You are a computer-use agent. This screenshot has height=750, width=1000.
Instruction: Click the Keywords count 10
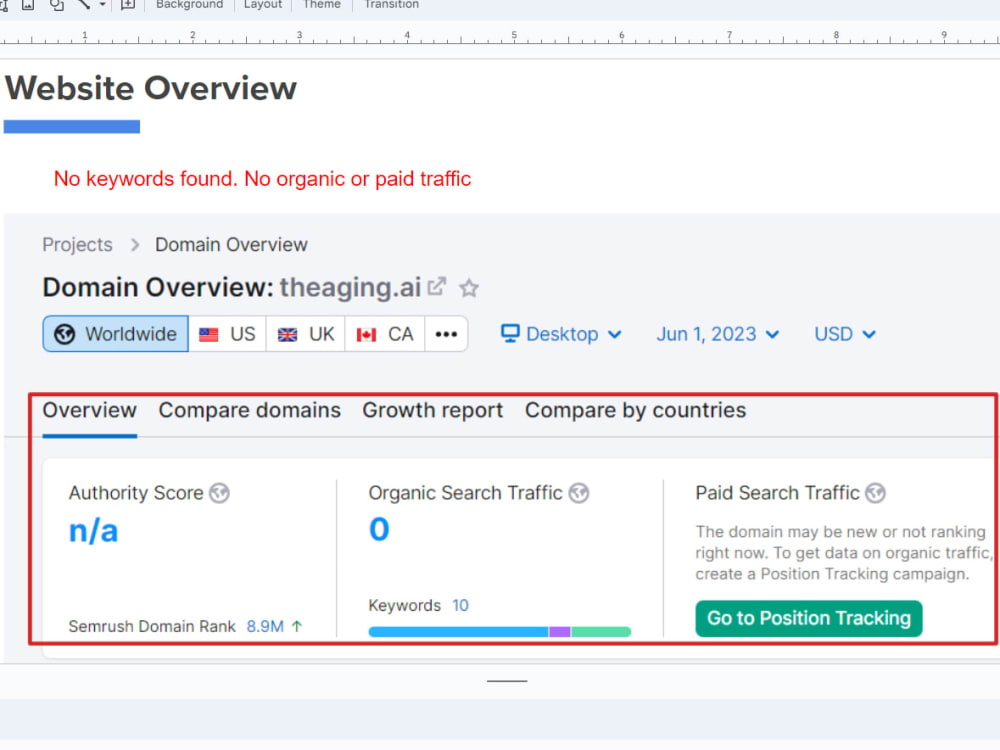coord(460,605)
